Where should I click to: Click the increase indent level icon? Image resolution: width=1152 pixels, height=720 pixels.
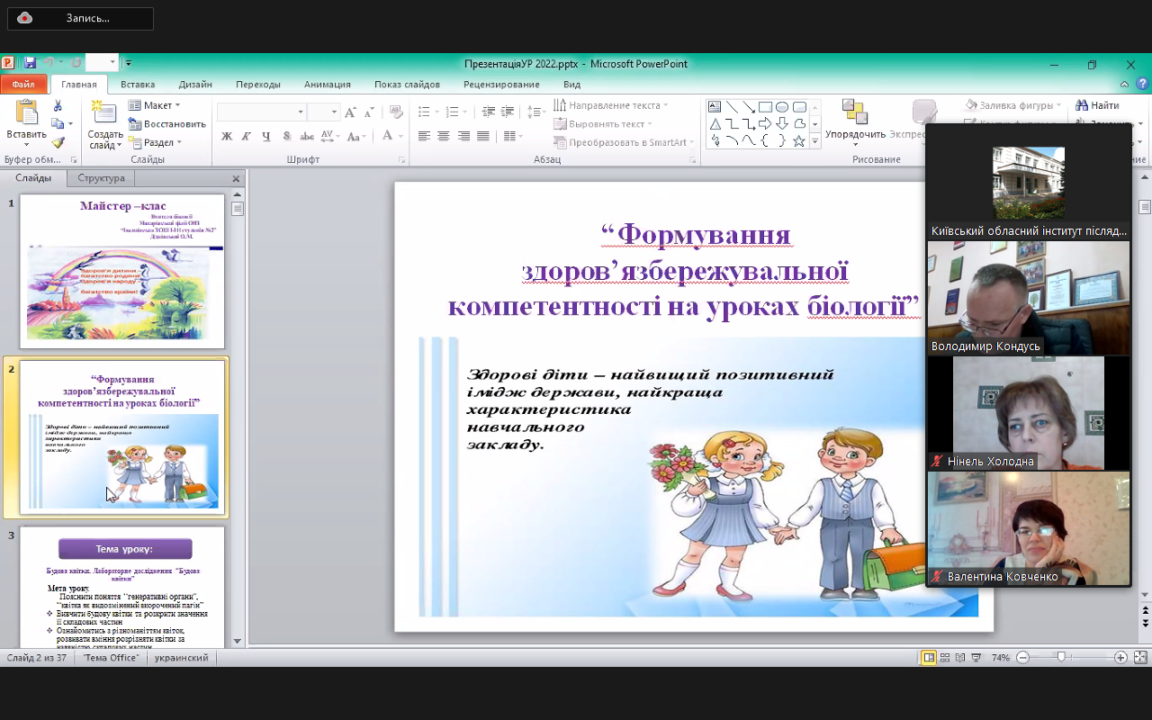tap(507, 112)
